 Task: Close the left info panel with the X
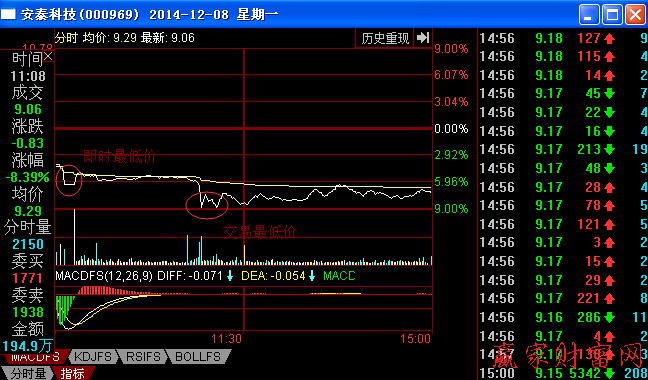pyautogui.click(x=48, y=57)
